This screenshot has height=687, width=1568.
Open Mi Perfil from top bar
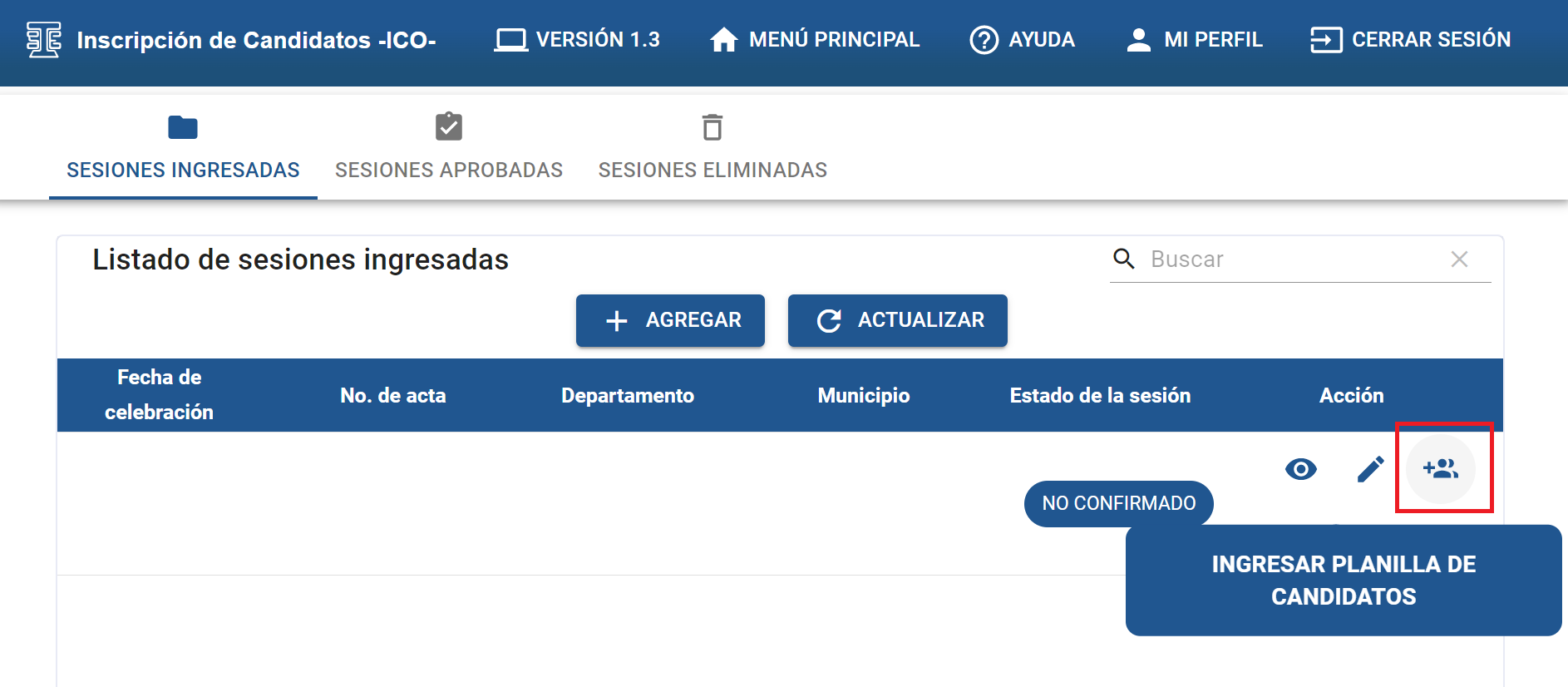point(1194,39)
